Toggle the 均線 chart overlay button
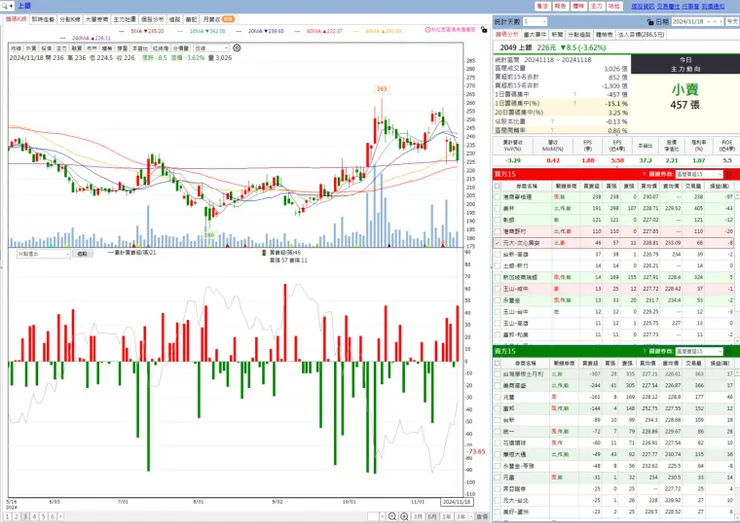Screen dimensions: 740x523 [16, 48]
